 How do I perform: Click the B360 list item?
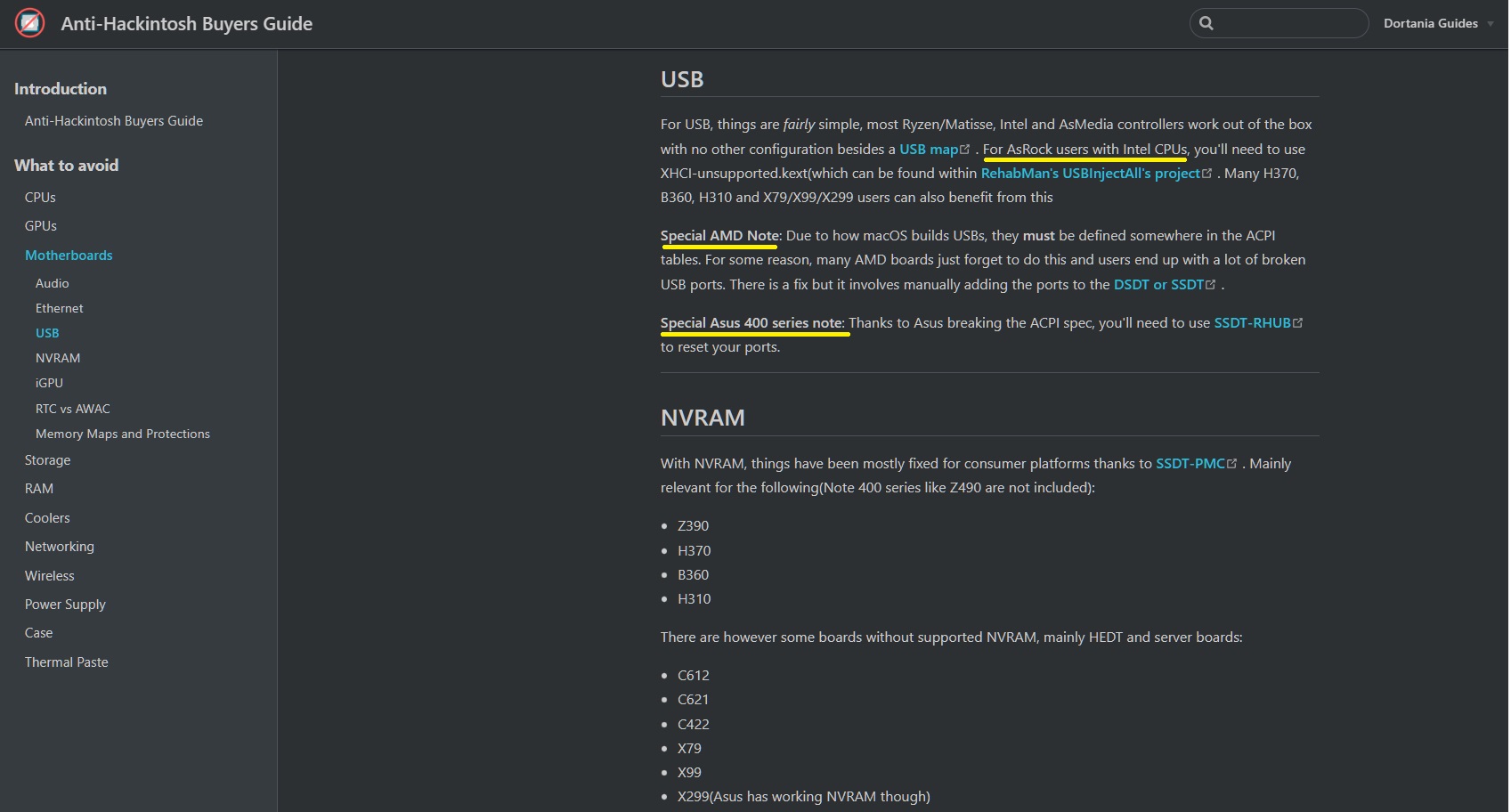tap(693, 575)
